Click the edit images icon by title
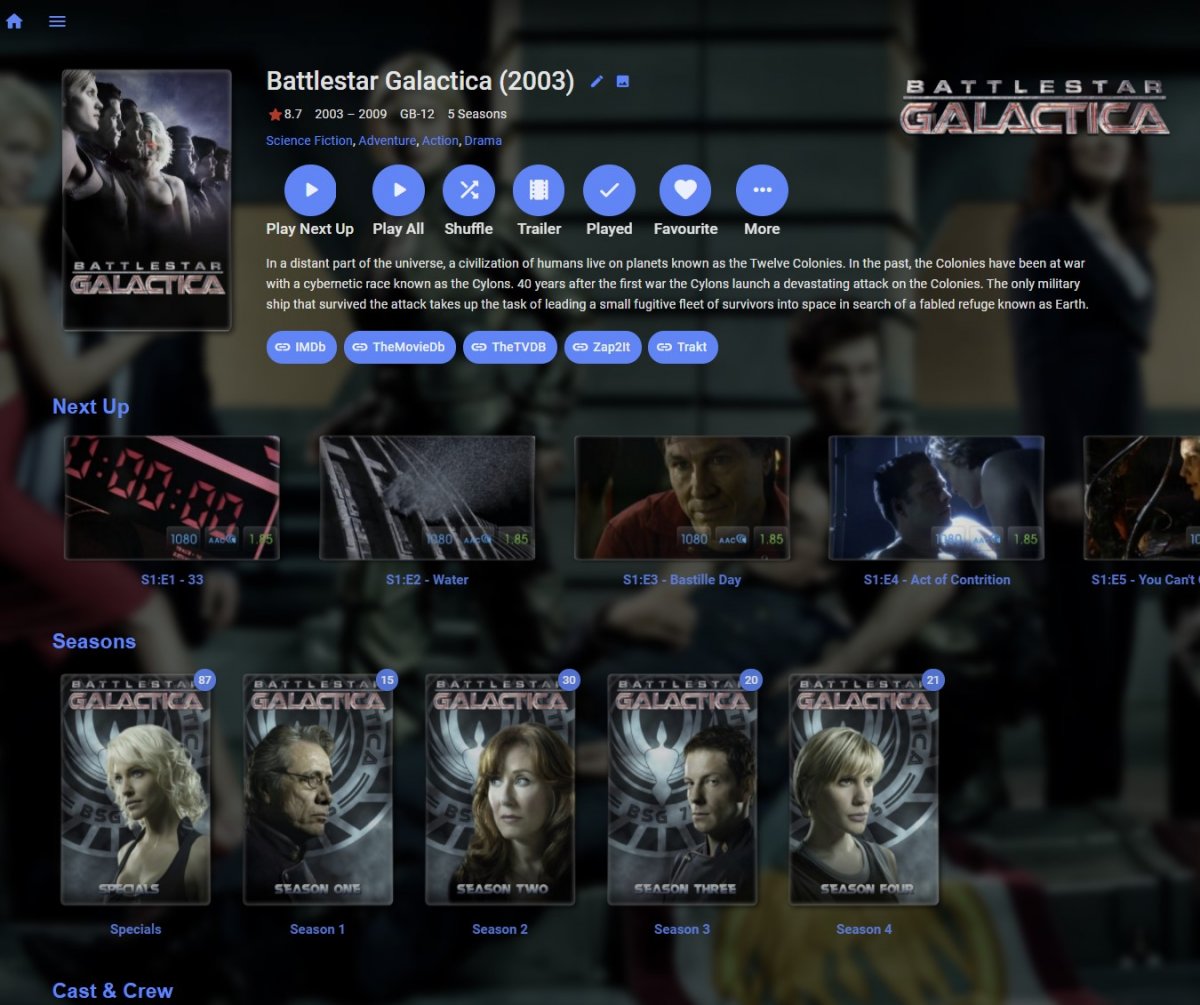The image size is (1200, 1005). coord(623,82)
